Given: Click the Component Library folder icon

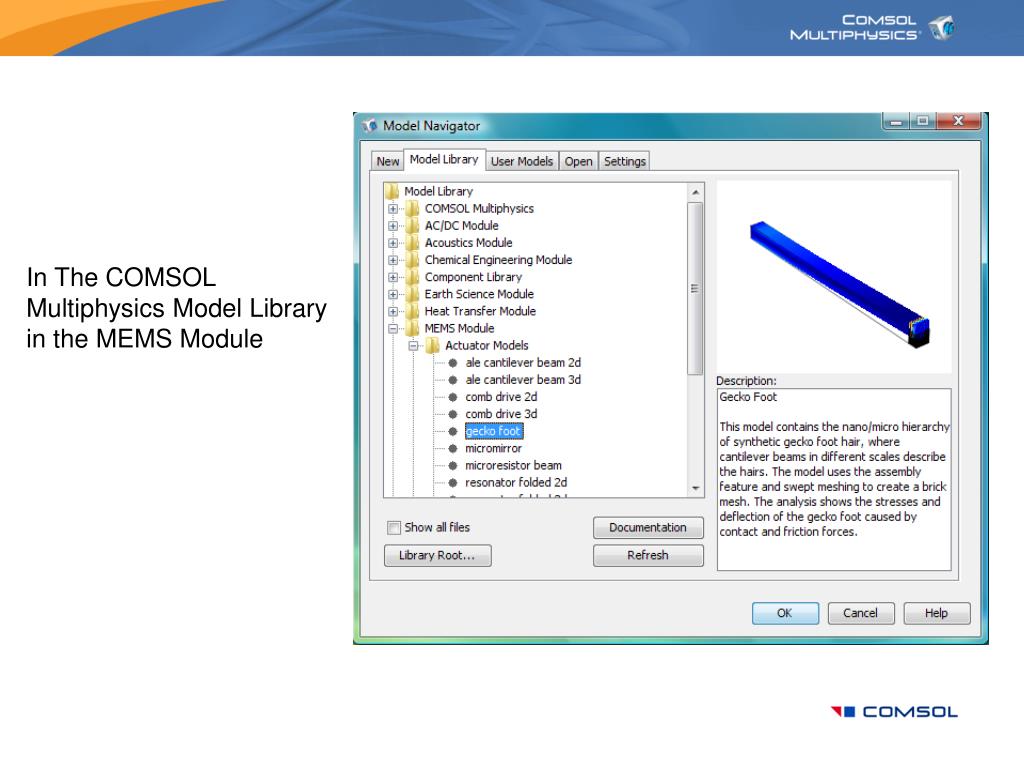Looking at the screenshot, I should click(x=412, y=277).
